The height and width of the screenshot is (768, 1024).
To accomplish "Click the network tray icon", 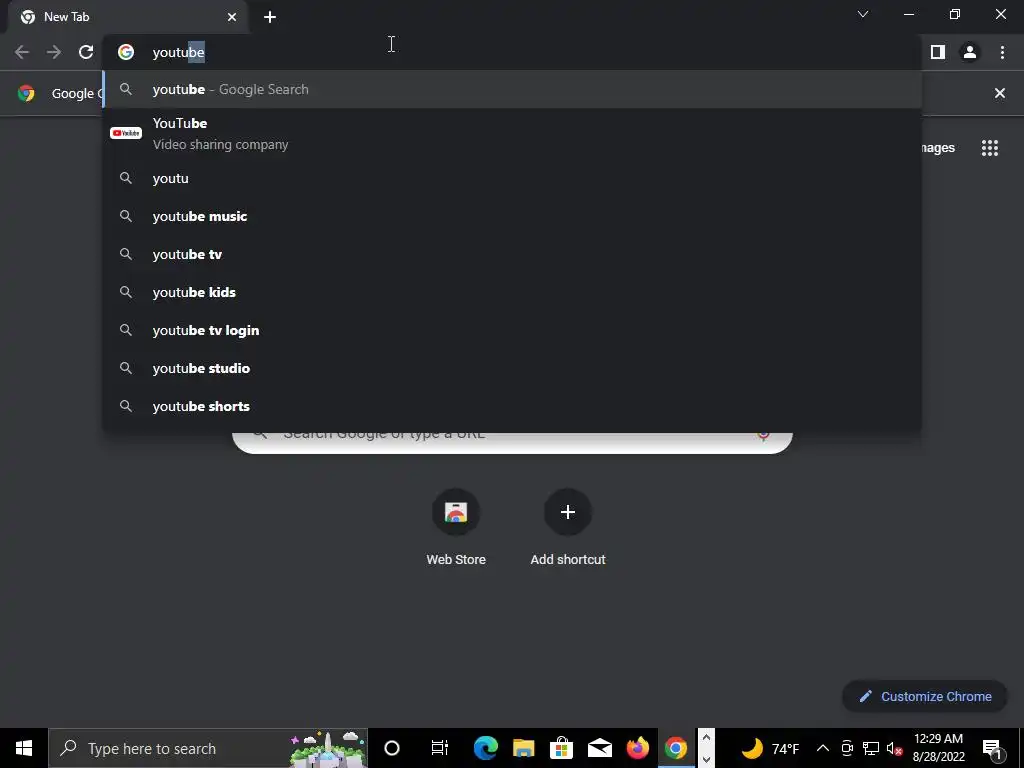I will pos(871,748).
